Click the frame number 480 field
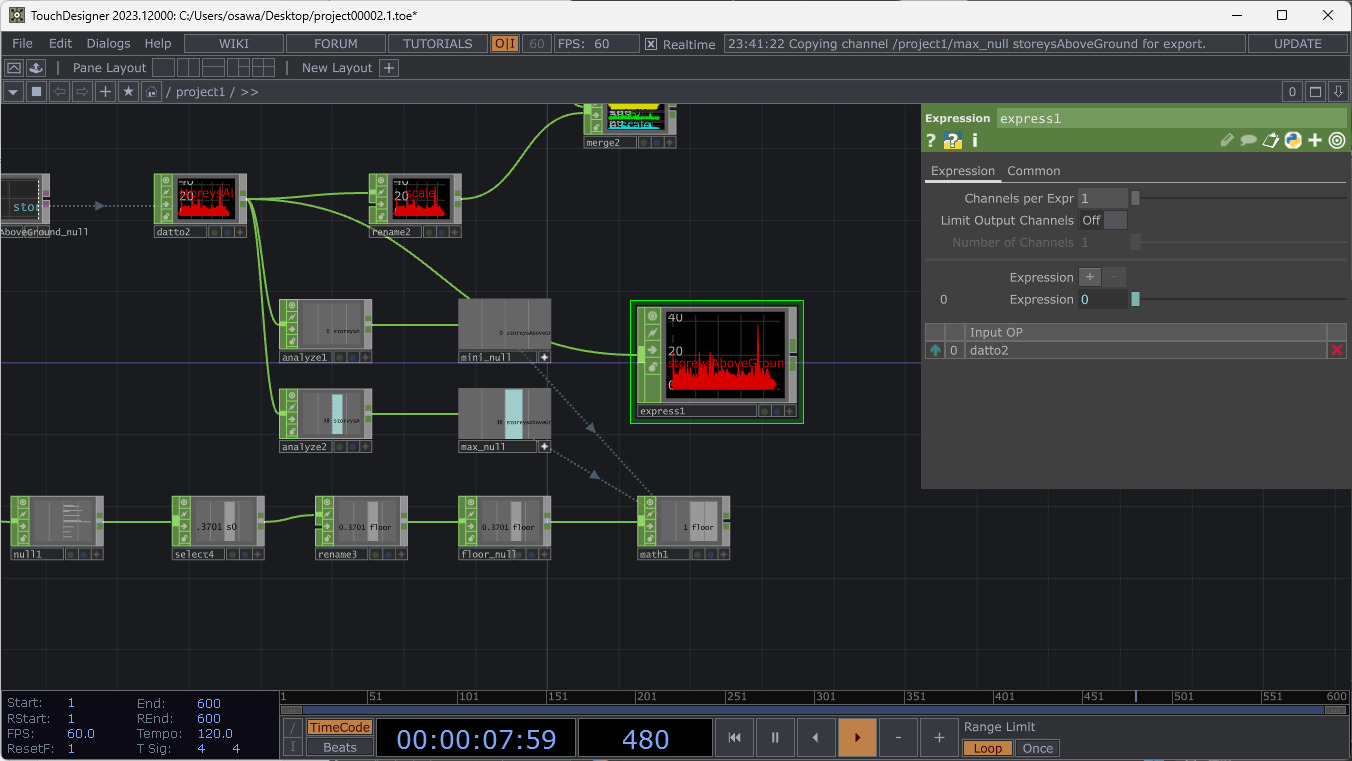 [x=645, y=739]
